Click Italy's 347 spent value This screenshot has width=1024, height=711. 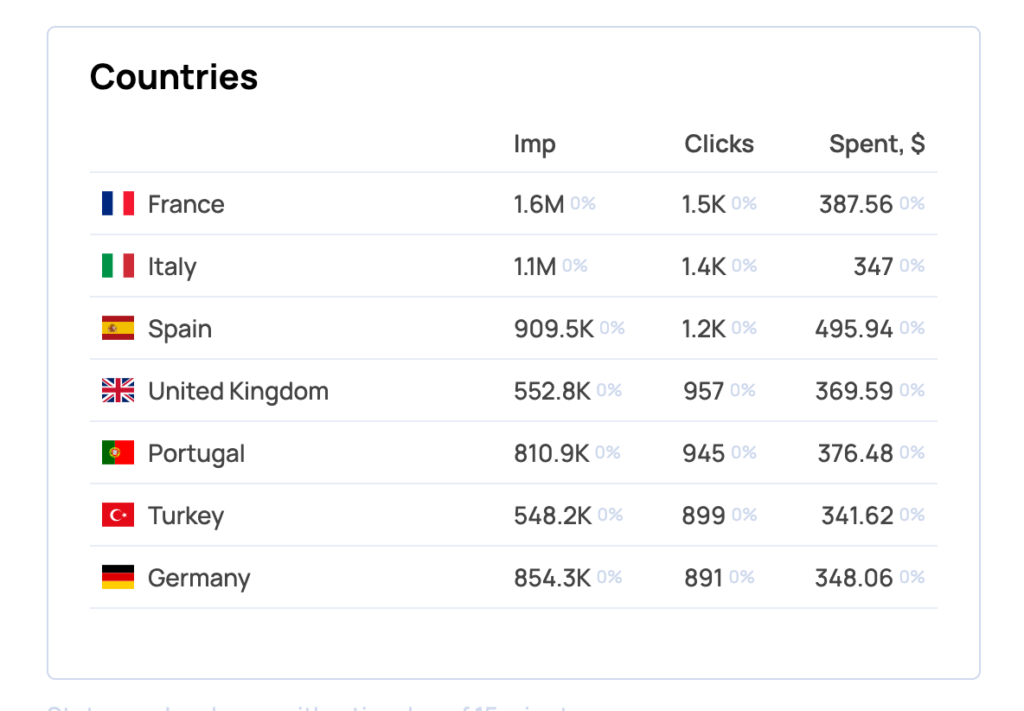pyautogui.click(x=873, y=266)
